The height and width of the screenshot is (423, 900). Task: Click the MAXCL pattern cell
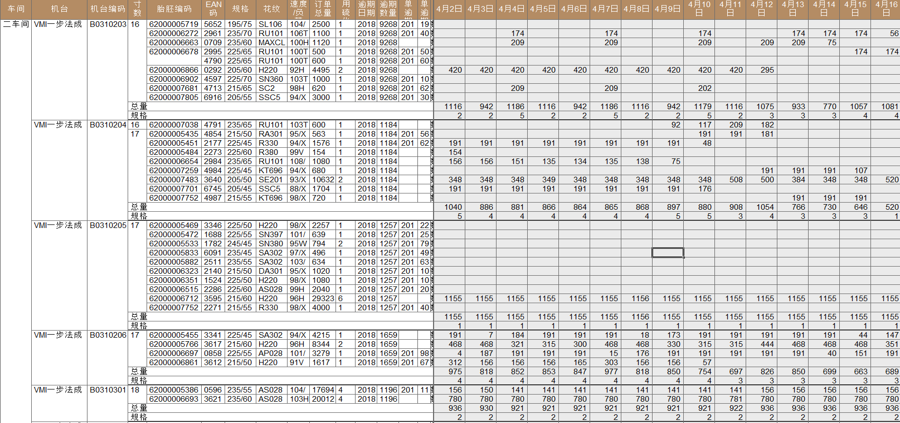pyautogui.click(x=271, y=43)
